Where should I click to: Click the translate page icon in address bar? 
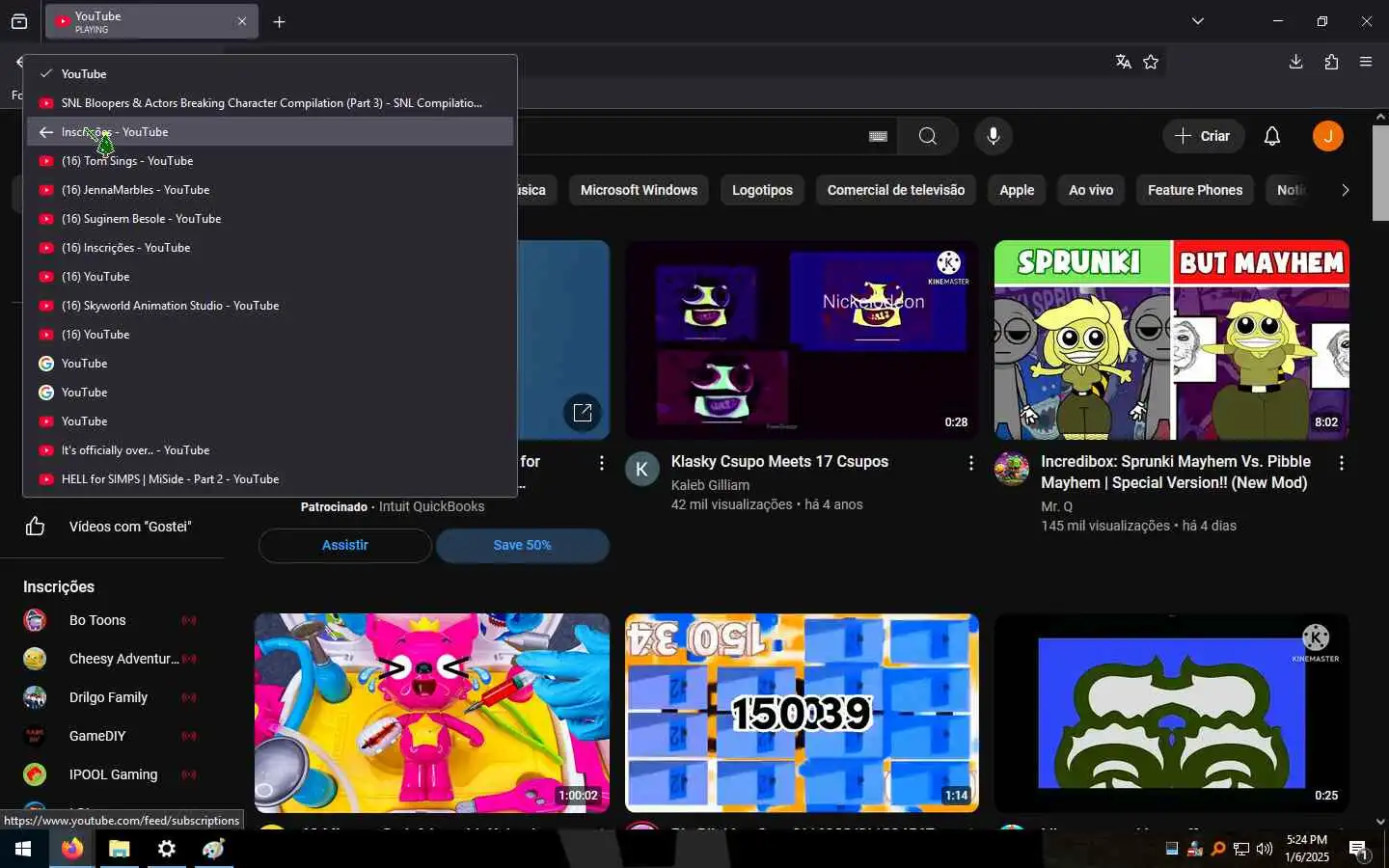tap(1123, 62)
